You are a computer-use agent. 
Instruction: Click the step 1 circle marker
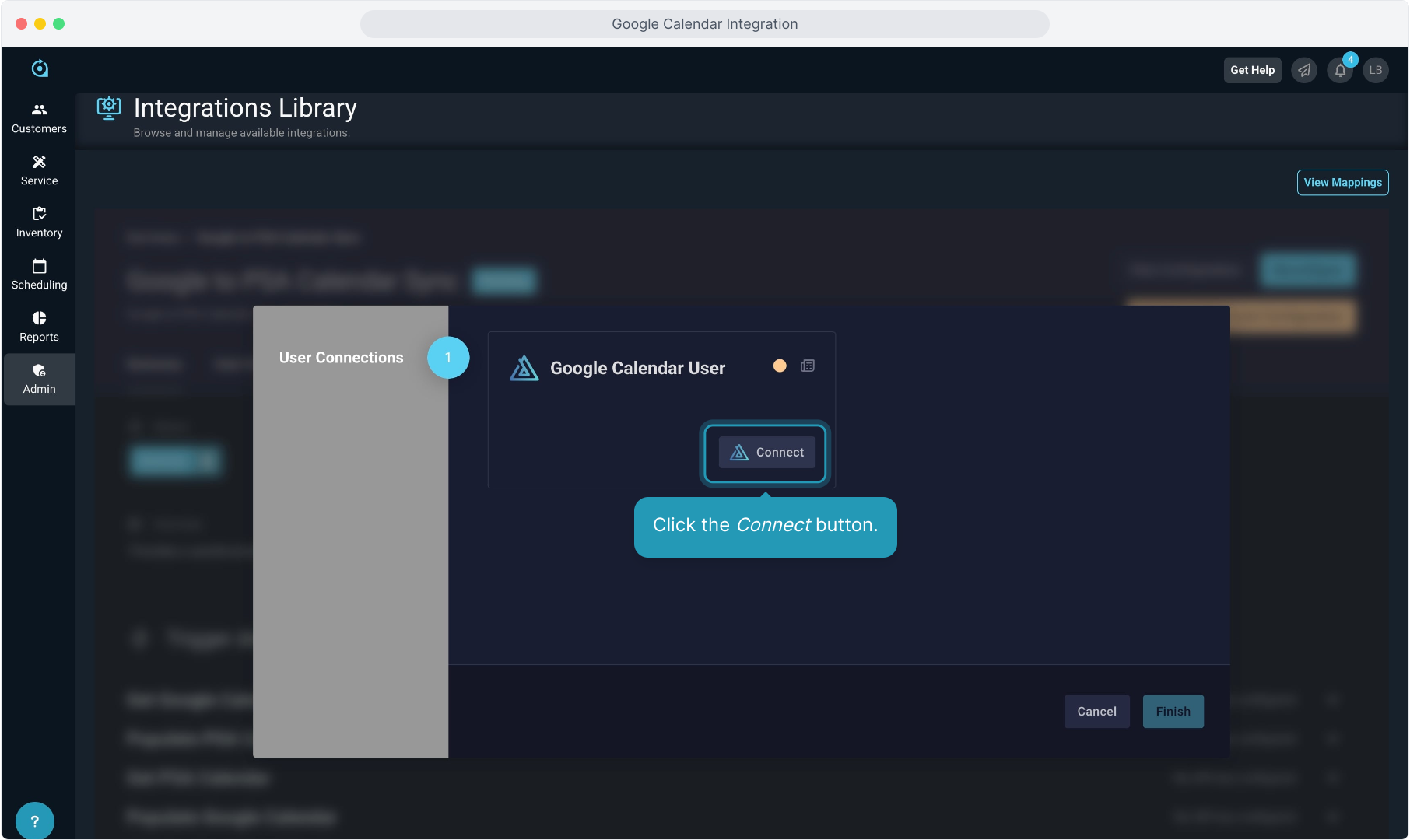coord(448,358)
